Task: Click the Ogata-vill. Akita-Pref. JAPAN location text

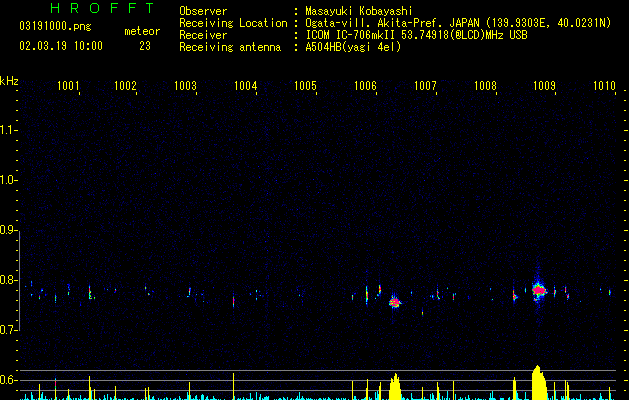Action: tap(458, 23)
